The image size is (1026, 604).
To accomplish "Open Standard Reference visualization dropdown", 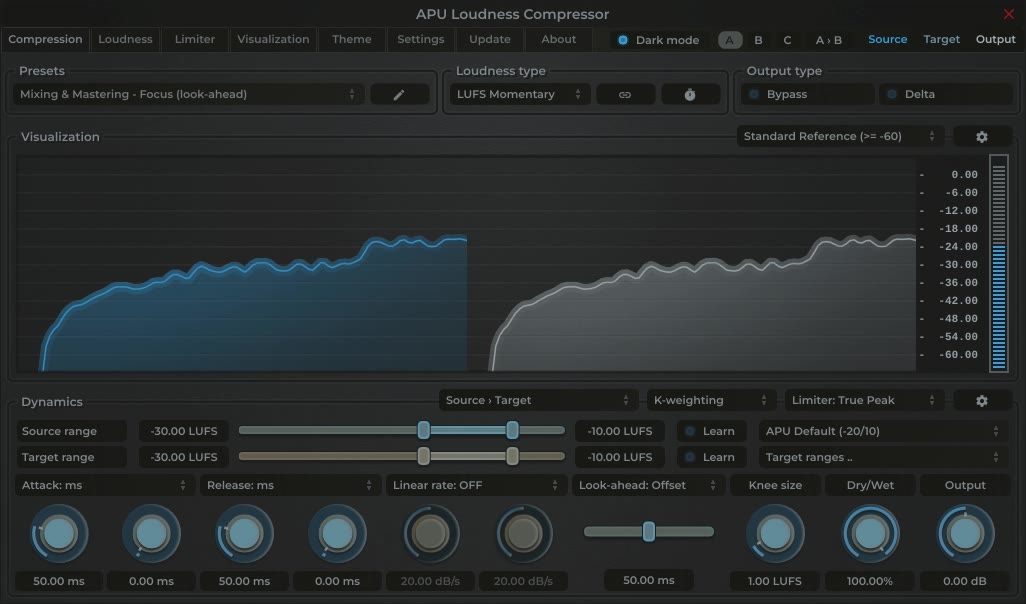I will click(840, 136).
